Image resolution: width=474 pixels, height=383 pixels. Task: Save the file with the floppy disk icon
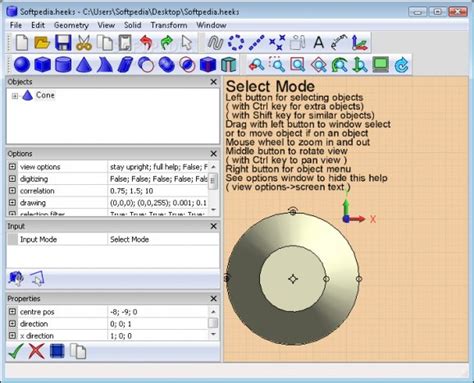[x=63, y=43]
